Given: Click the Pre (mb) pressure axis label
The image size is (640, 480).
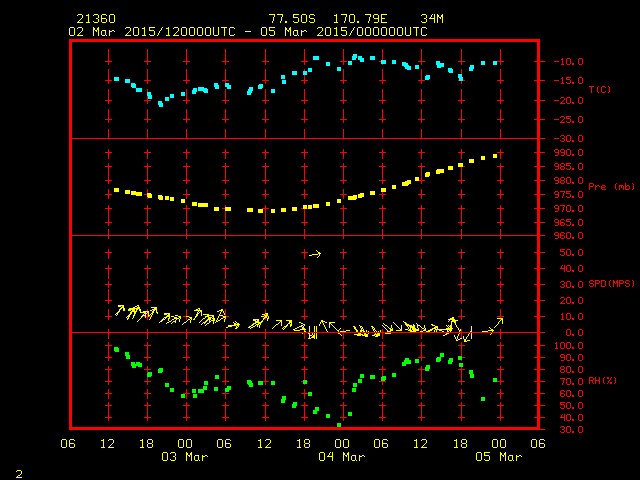Looking at the screenshot, I should tap(611, 187).
